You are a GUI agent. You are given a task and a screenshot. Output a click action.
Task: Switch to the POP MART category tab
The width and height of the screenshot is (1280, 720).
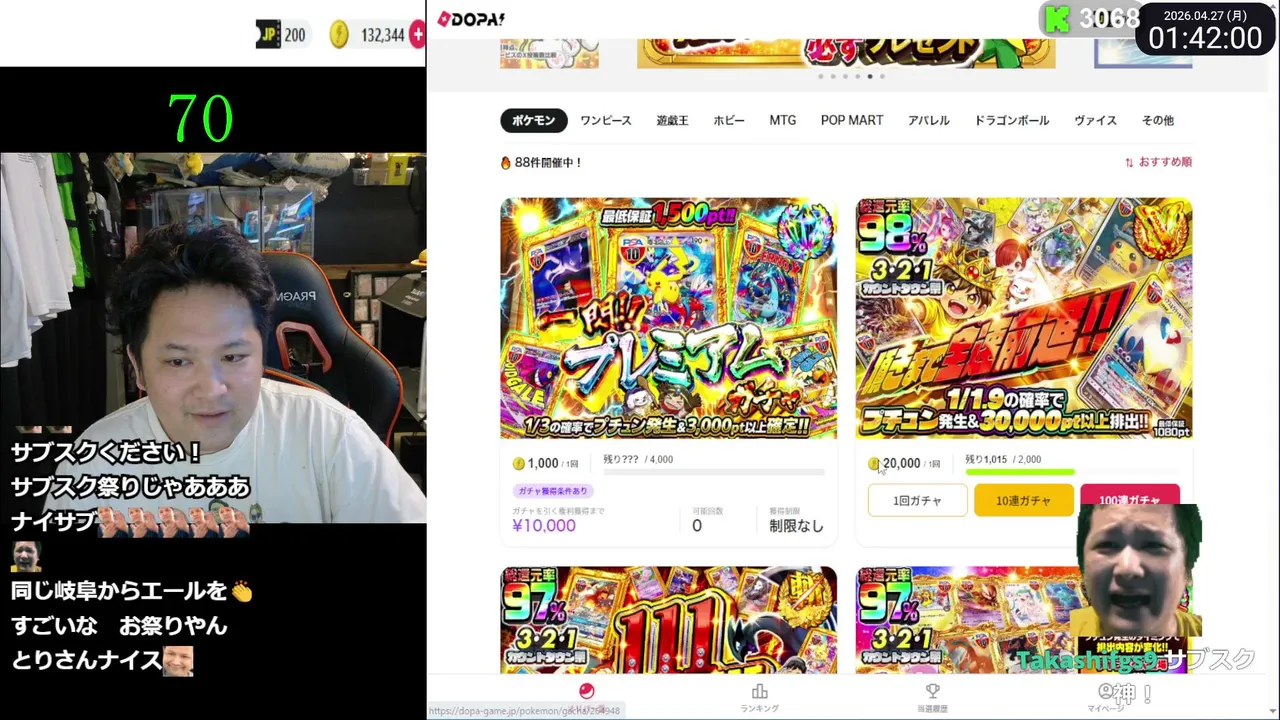coord(852,120)
